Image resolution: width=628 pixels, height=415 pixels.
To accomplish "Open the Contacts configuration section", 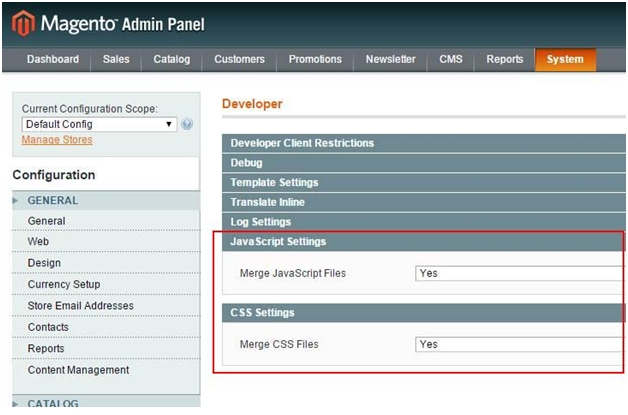I will click(106, 327).
